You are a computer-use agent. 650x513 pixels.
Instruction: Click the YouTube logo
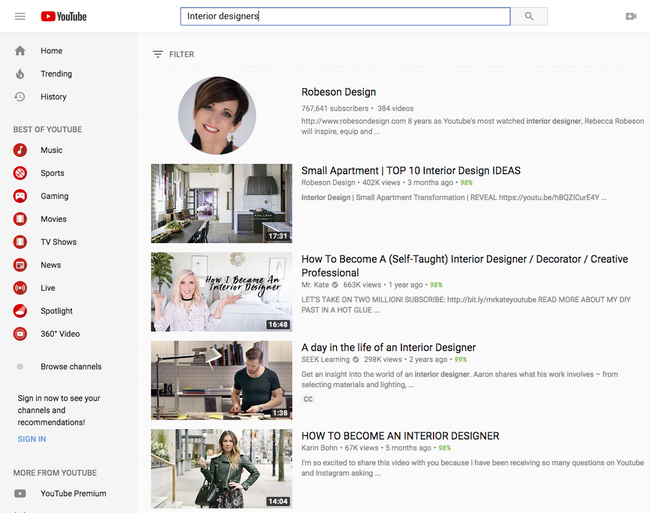pos(63,16)
